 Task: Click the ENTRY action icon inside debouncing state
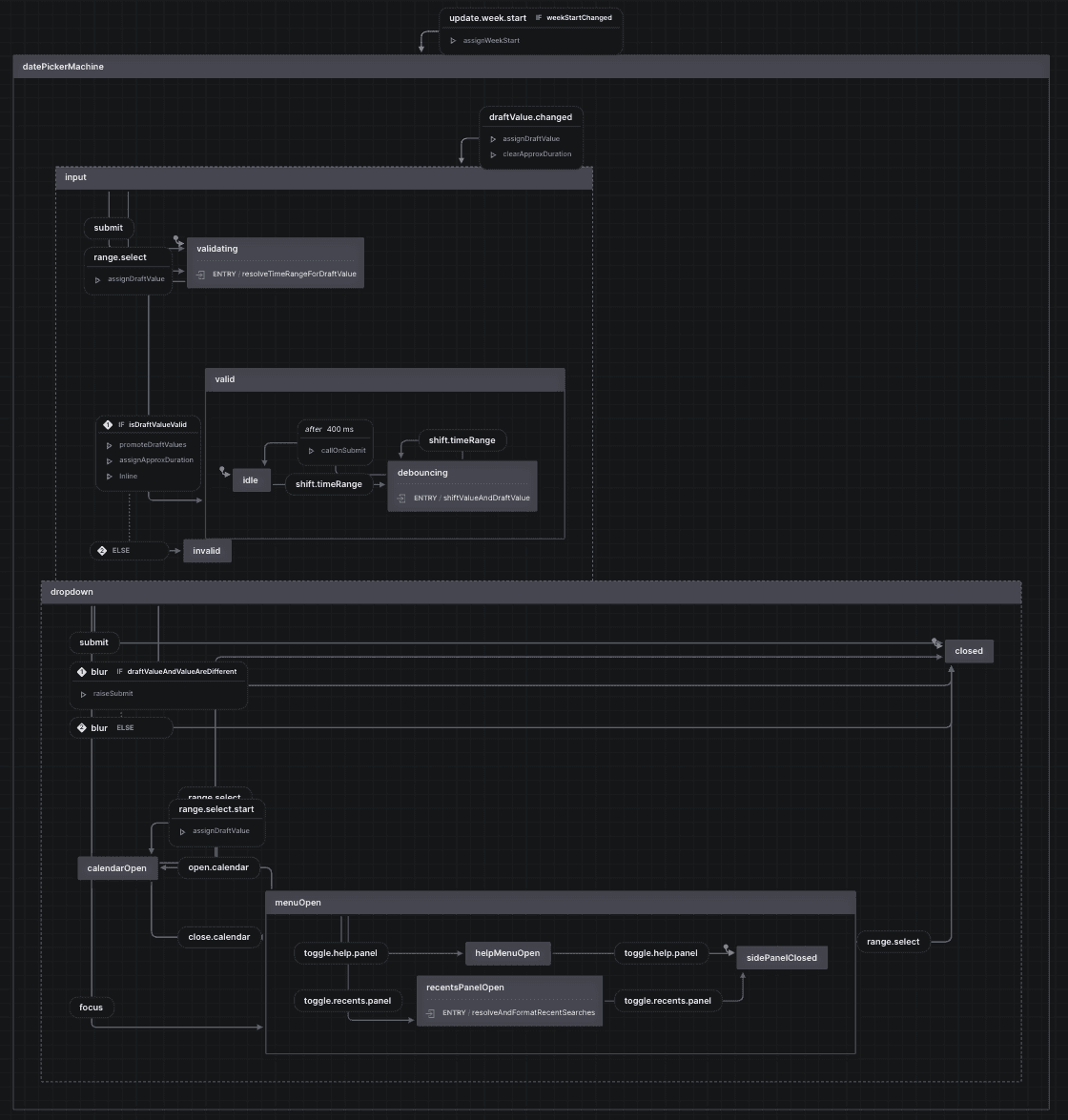click(400, 498)
